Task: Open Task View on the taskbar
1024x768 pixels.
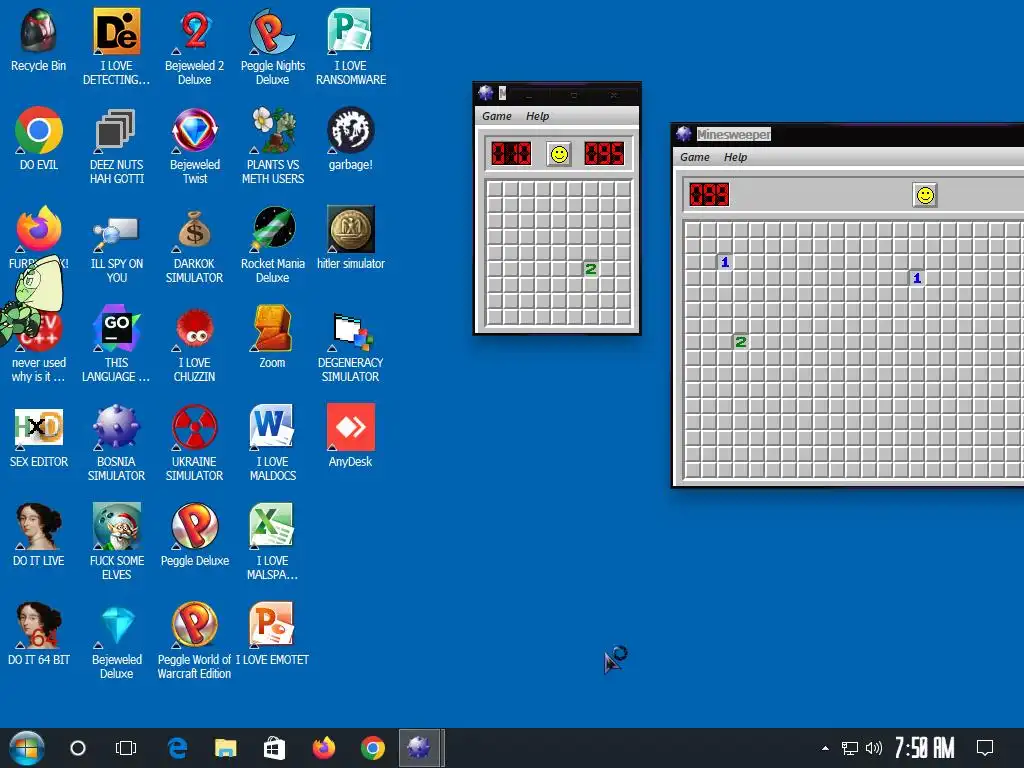Action: [126, 748]
